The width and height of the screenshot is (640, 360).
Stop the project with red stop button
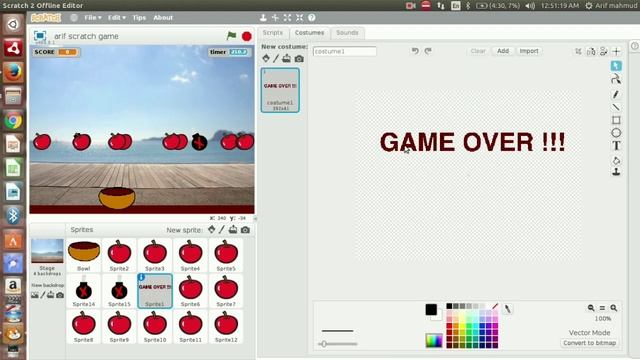[247, 36]
